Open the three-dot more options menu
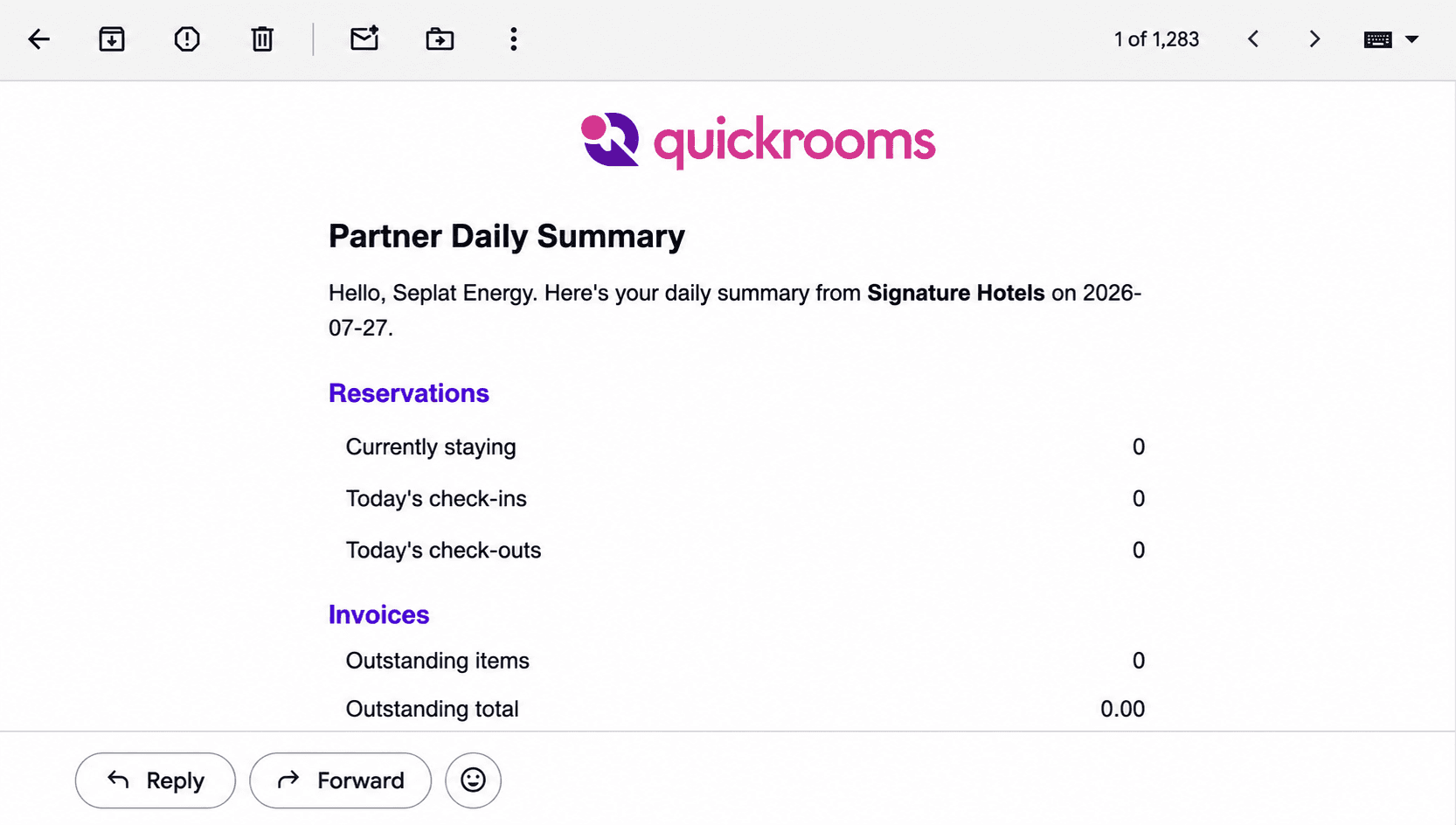 click(514, 39)
